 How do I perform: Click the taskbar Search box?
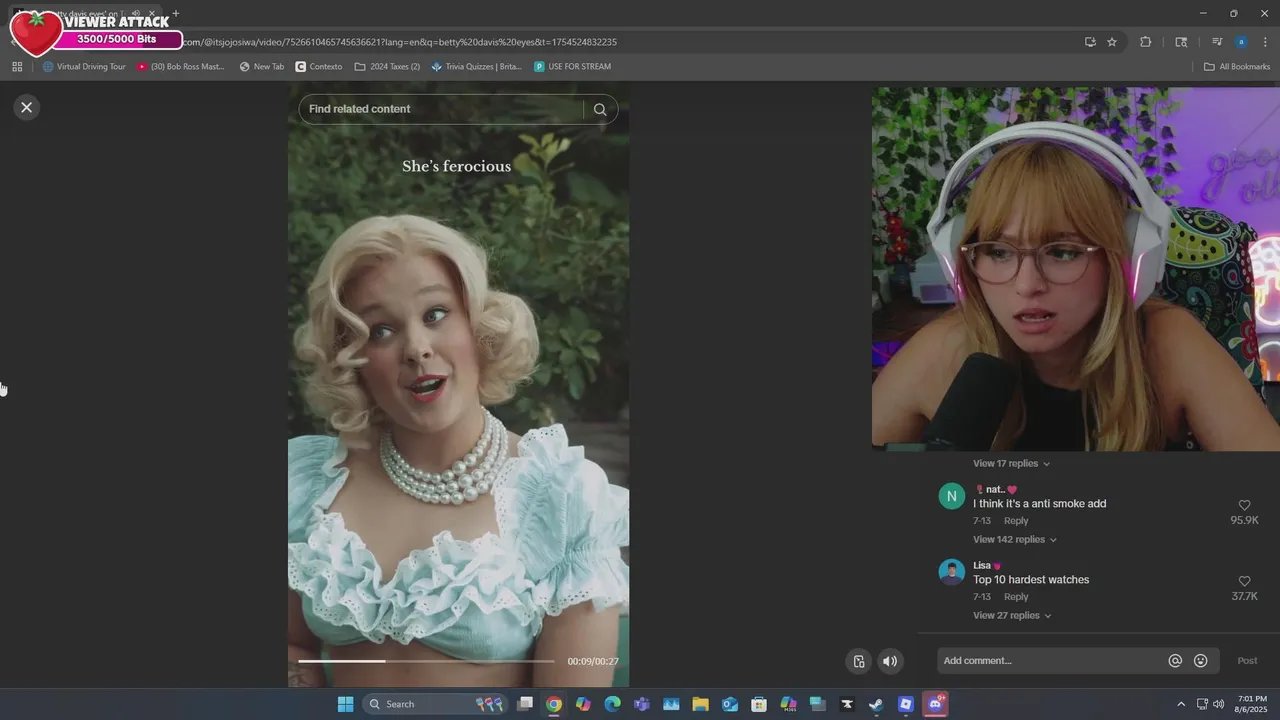(x=433, y=704)
